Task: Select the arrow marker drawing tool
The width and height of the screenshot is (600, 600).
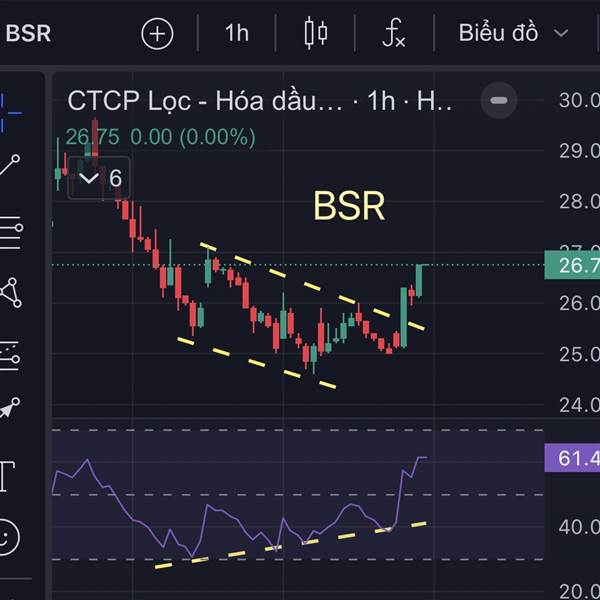Action: point(10,408)
